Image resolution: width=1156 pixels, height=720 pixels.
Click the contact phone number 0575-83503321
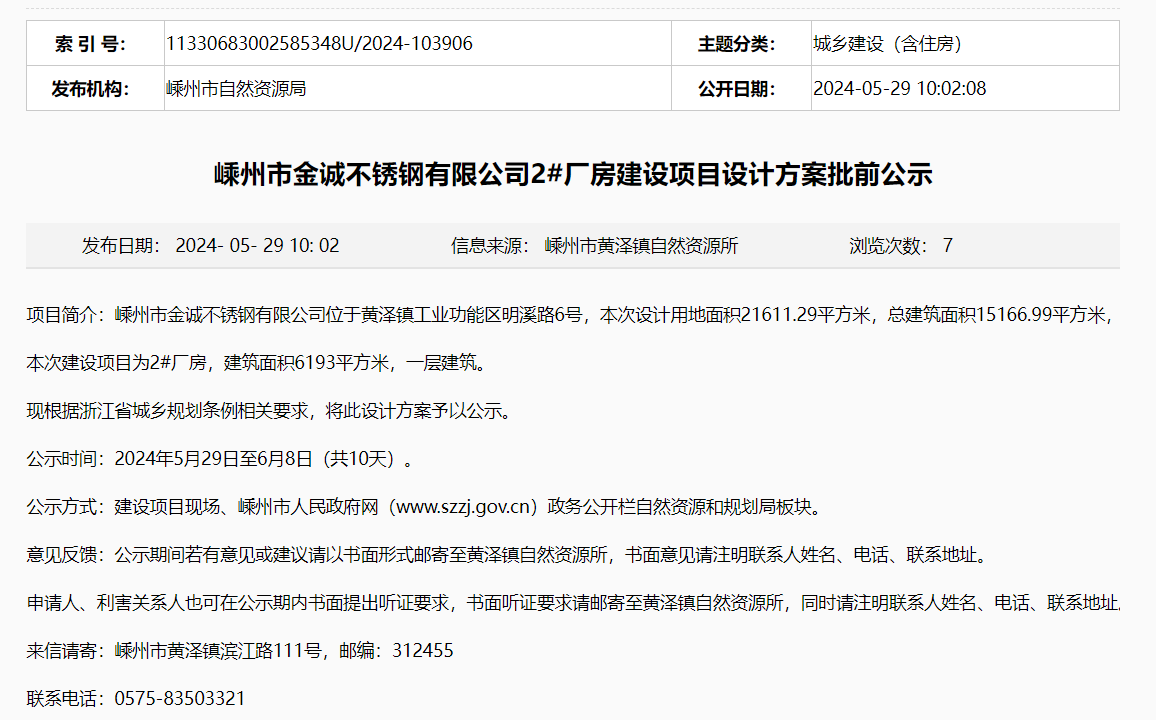tap(180, 698)
